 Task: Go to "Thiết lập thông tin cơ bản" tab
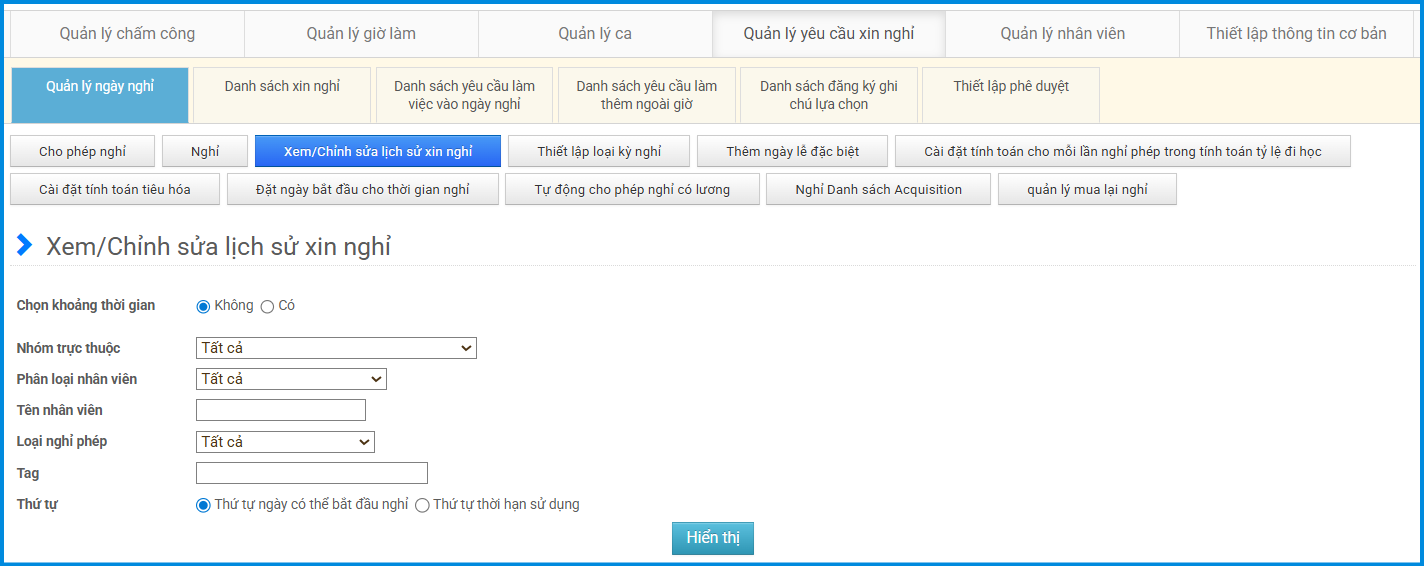1296,34
